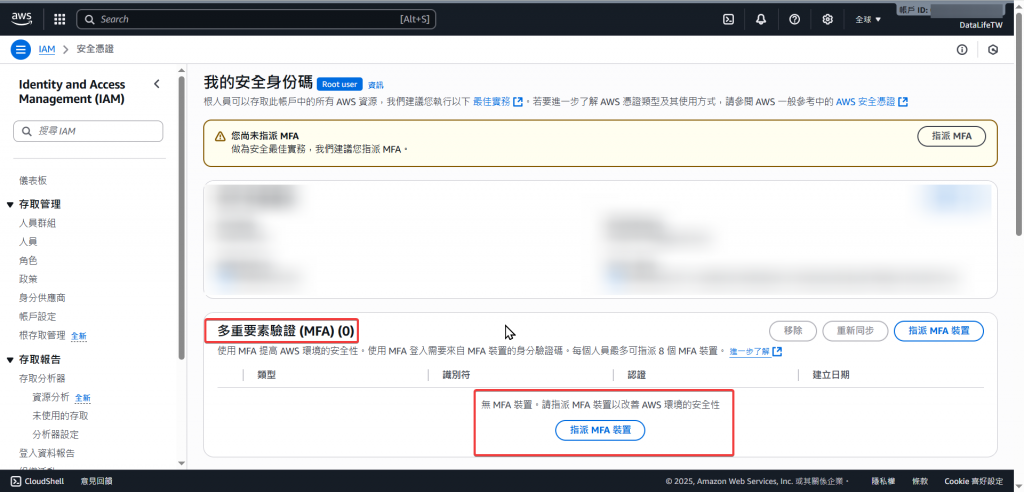Click the 識別符 column header
This screenshot has width=1024, height=492.
pyautogui.click(x=457, y=375)
